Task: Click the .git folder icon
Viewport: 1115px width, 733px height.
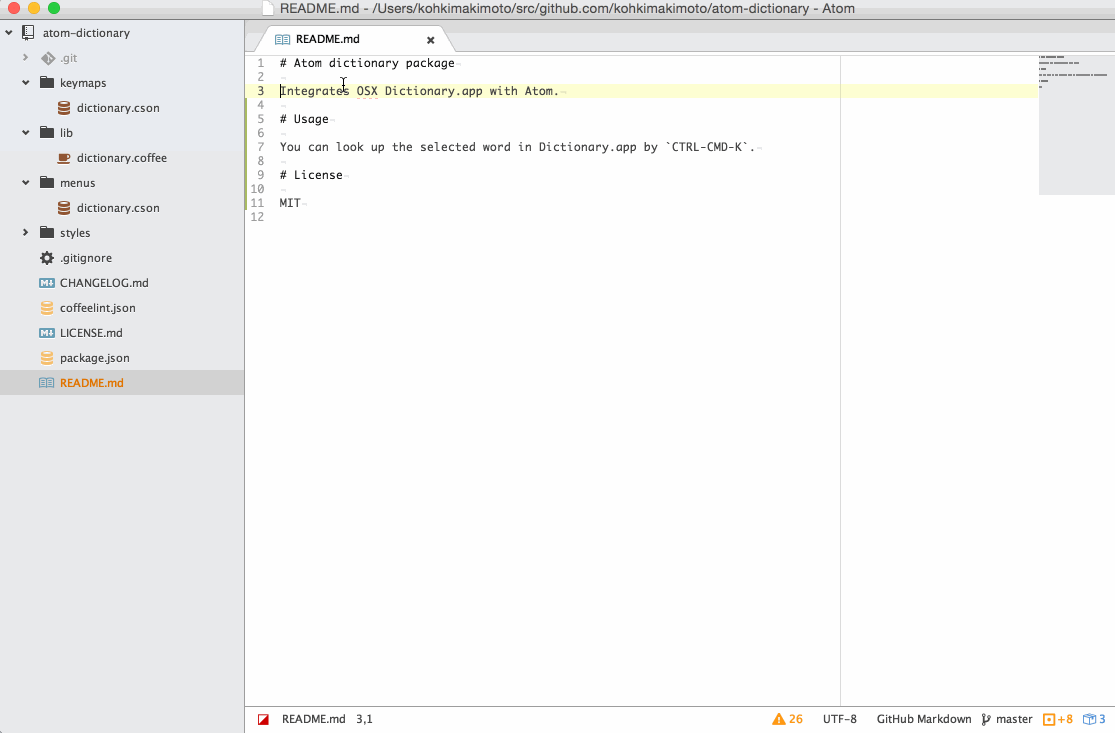Action: coord(48,58)
